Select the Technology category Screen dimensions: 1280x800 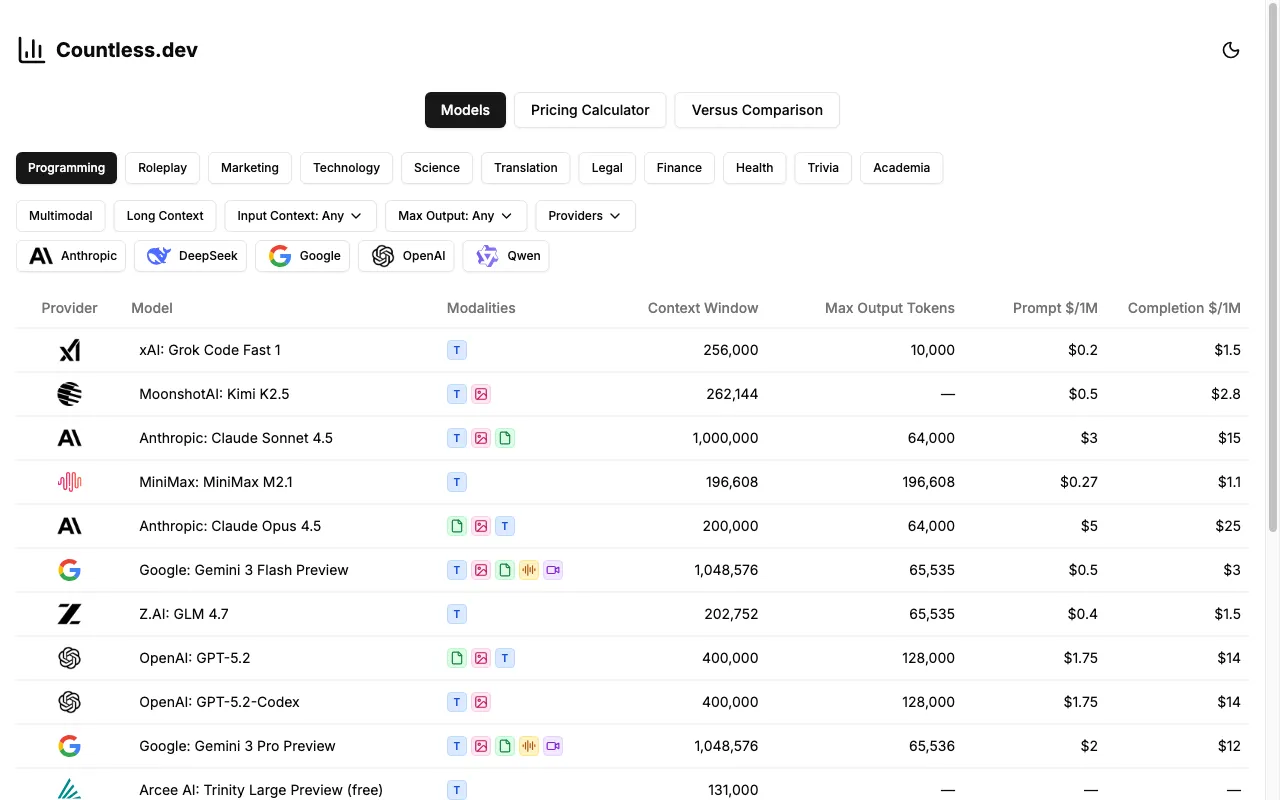pyautogui.click(x=346, y=168)
